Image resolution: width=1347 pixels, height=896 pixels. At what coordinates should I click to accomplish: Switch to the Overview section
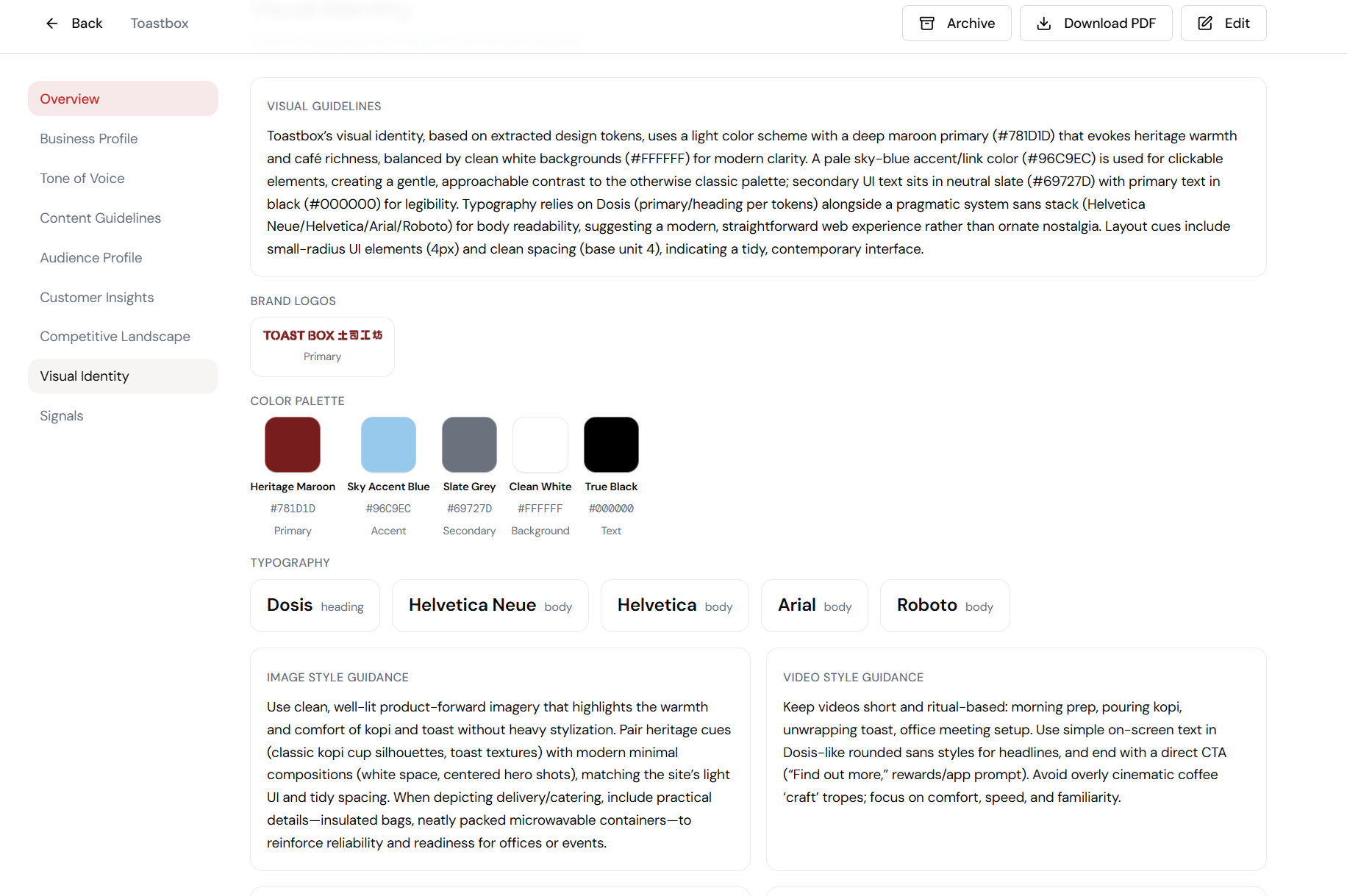[x=69, y=98]
